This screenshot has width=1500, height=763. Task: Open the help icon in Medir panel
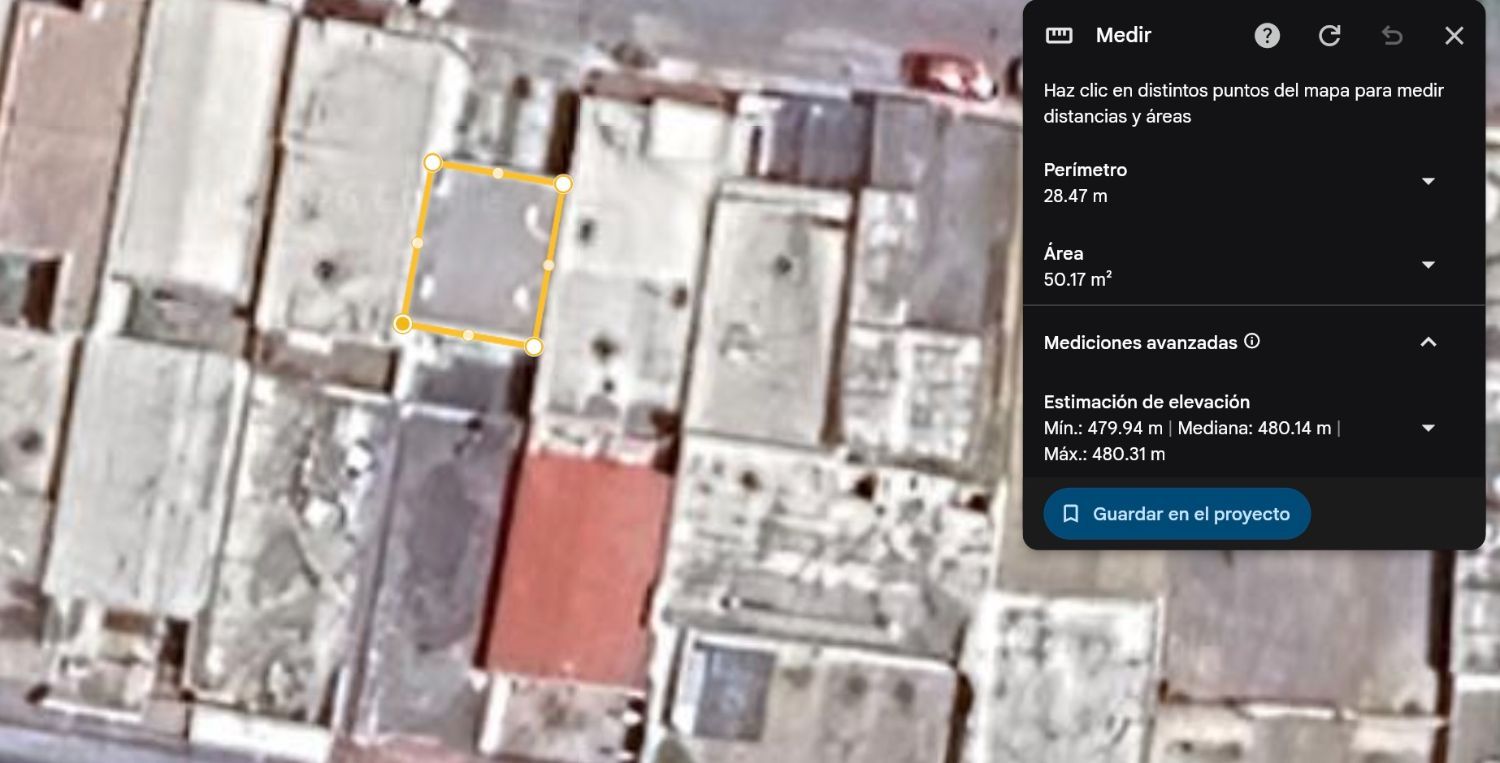(1267, 36)
